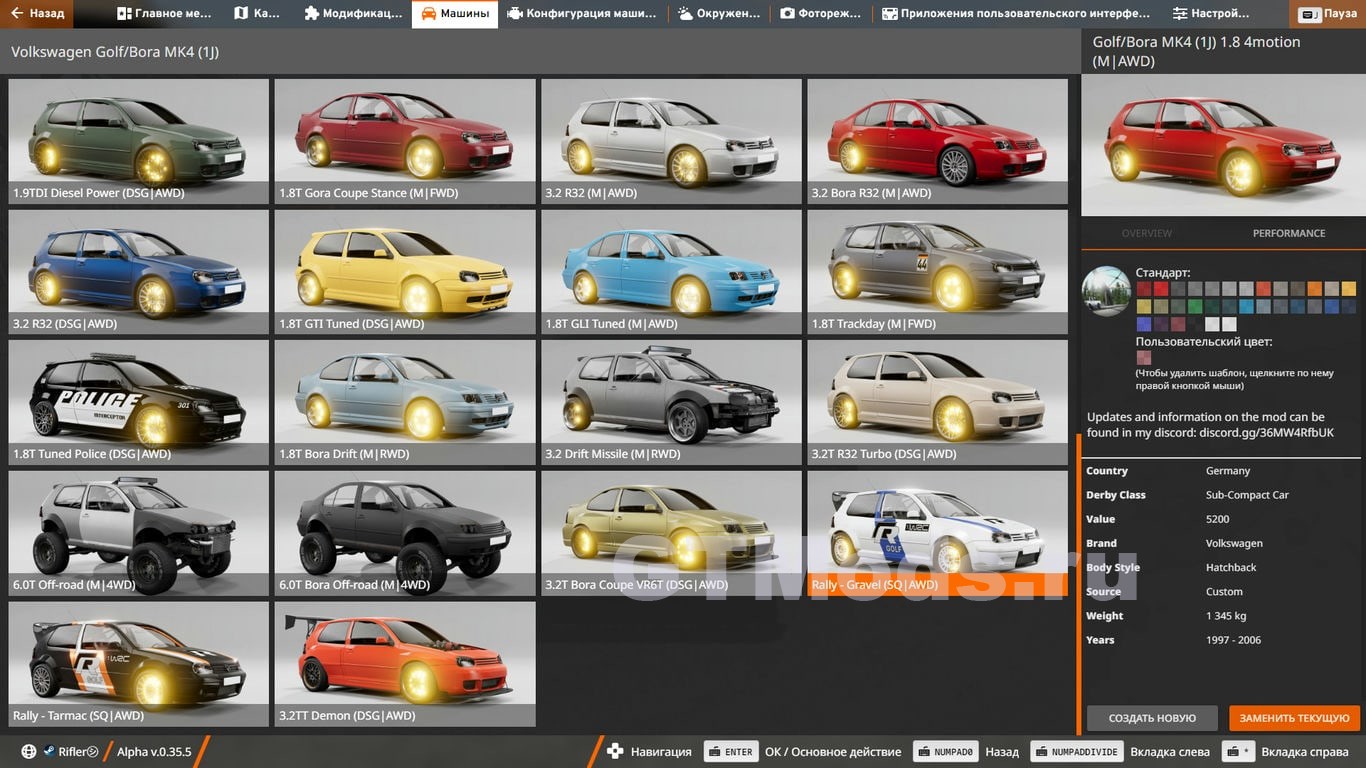This screenshot has width=1366, height=768.
Task: Click the asterisk key hint for Вкладка справа
Action: pos(1239,752)
